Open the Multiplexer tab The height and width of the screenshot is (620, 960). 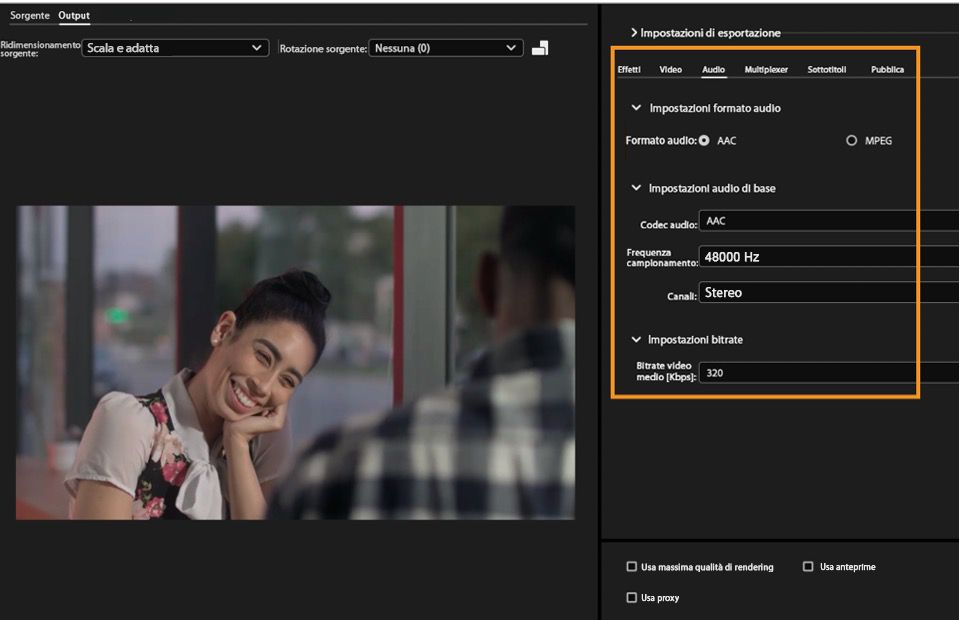coord(766,69)
